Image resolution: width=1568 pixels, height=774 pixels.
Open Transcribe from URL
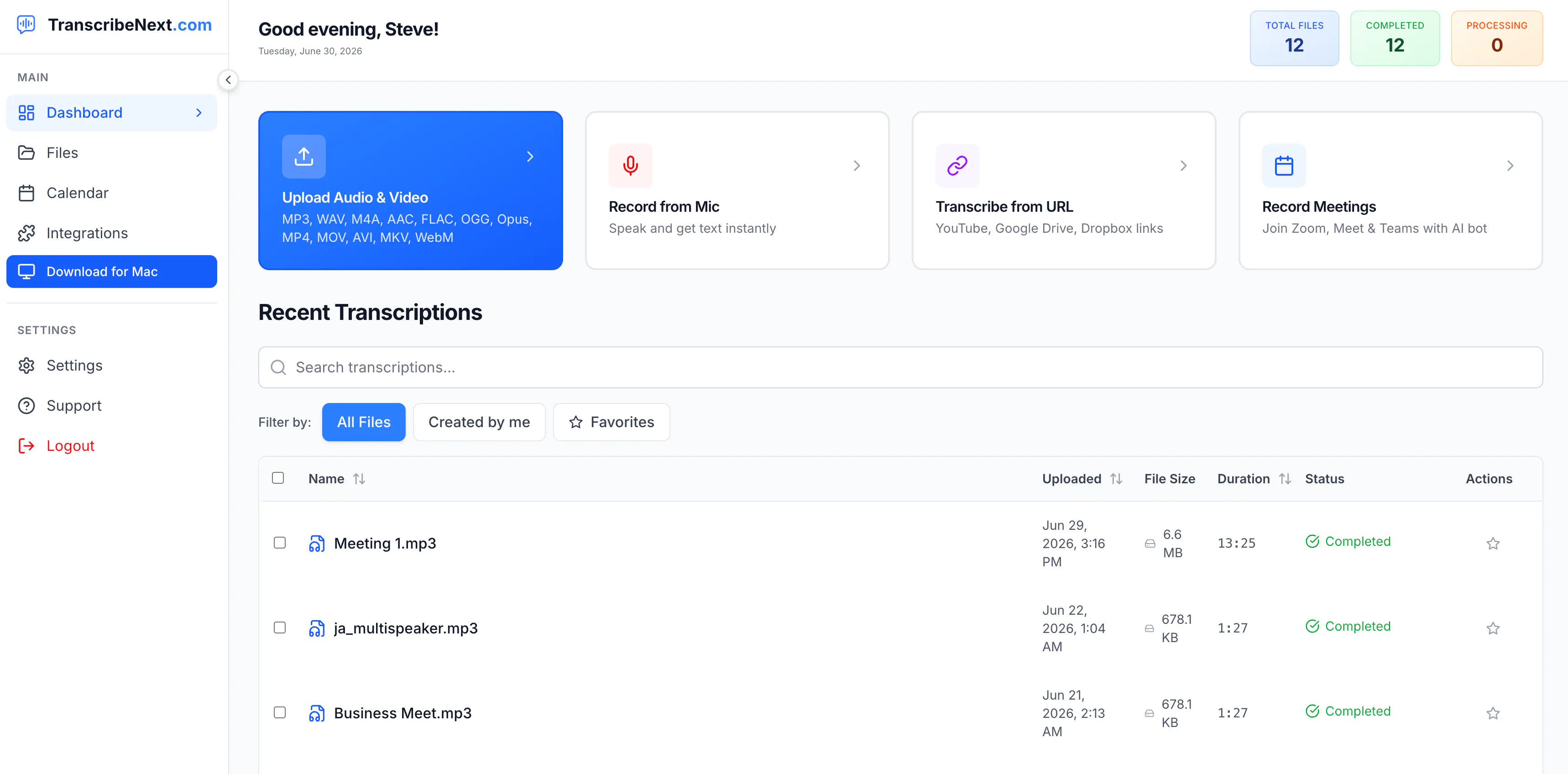1064,190
